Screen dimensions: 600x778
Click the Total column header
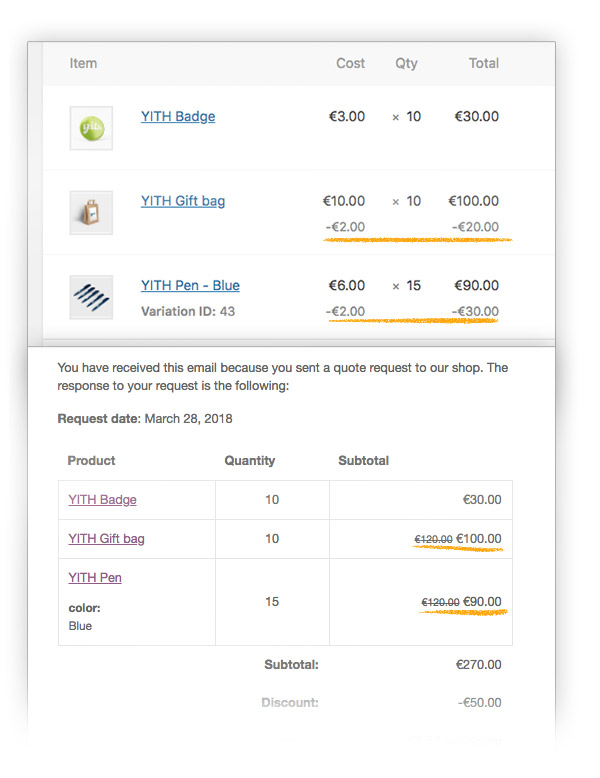484,63
